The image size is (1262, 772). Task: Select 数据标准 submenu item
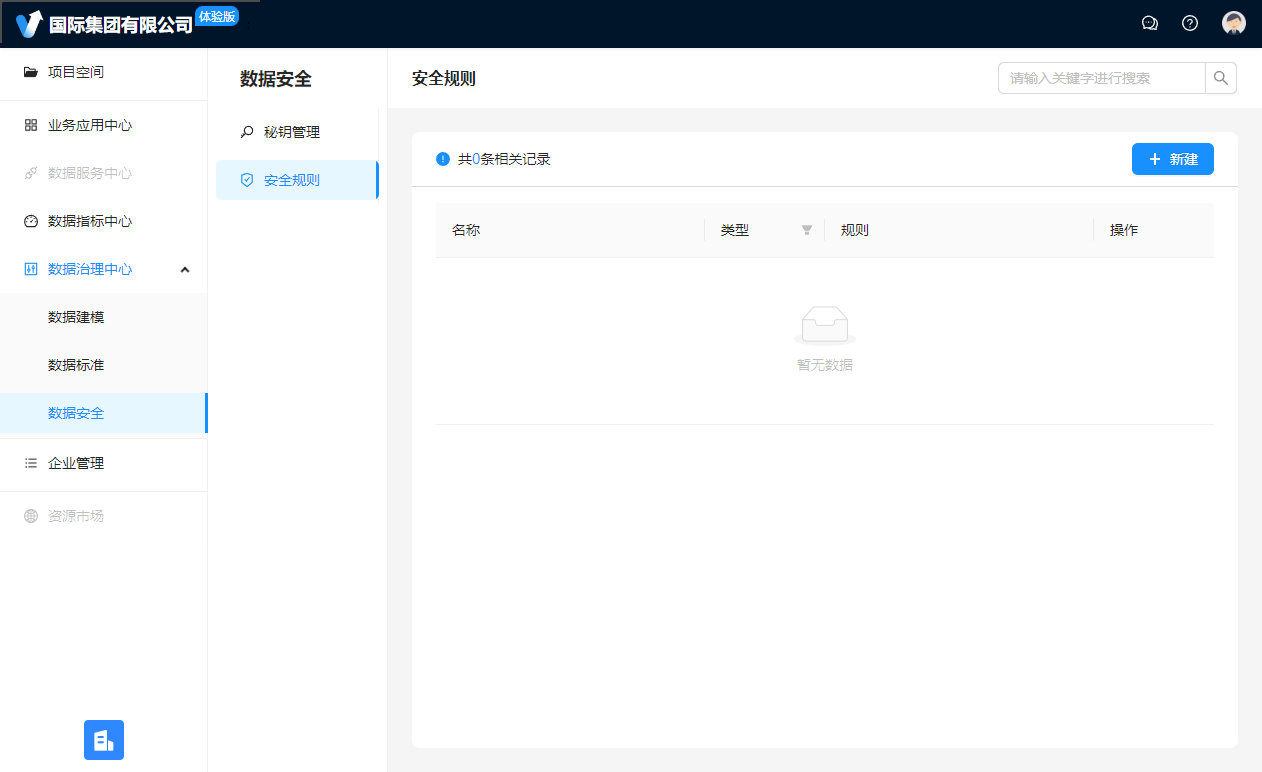[x=76, y=365]
